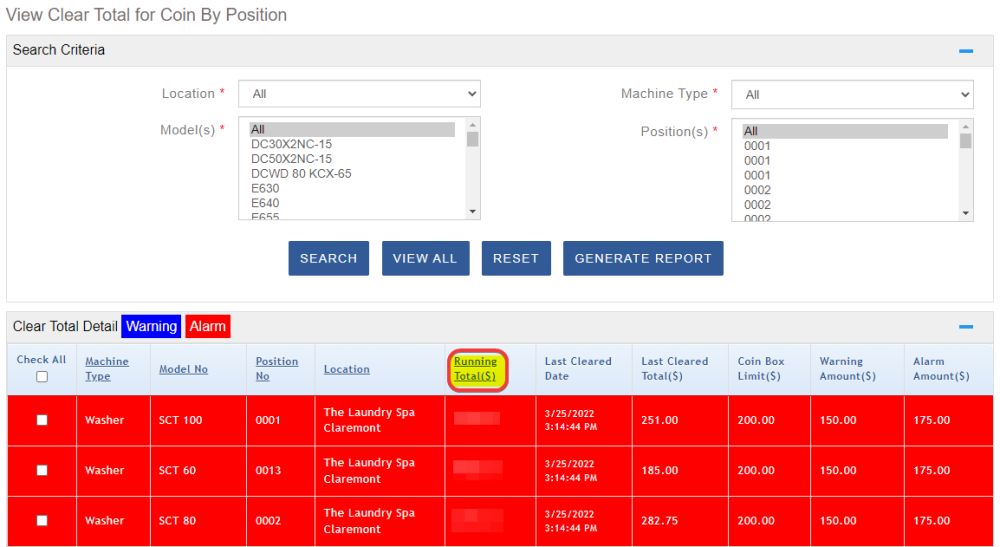Select model E640
Image resolution: width=1000 pixels, height=547 pixels.
[265, 203]
